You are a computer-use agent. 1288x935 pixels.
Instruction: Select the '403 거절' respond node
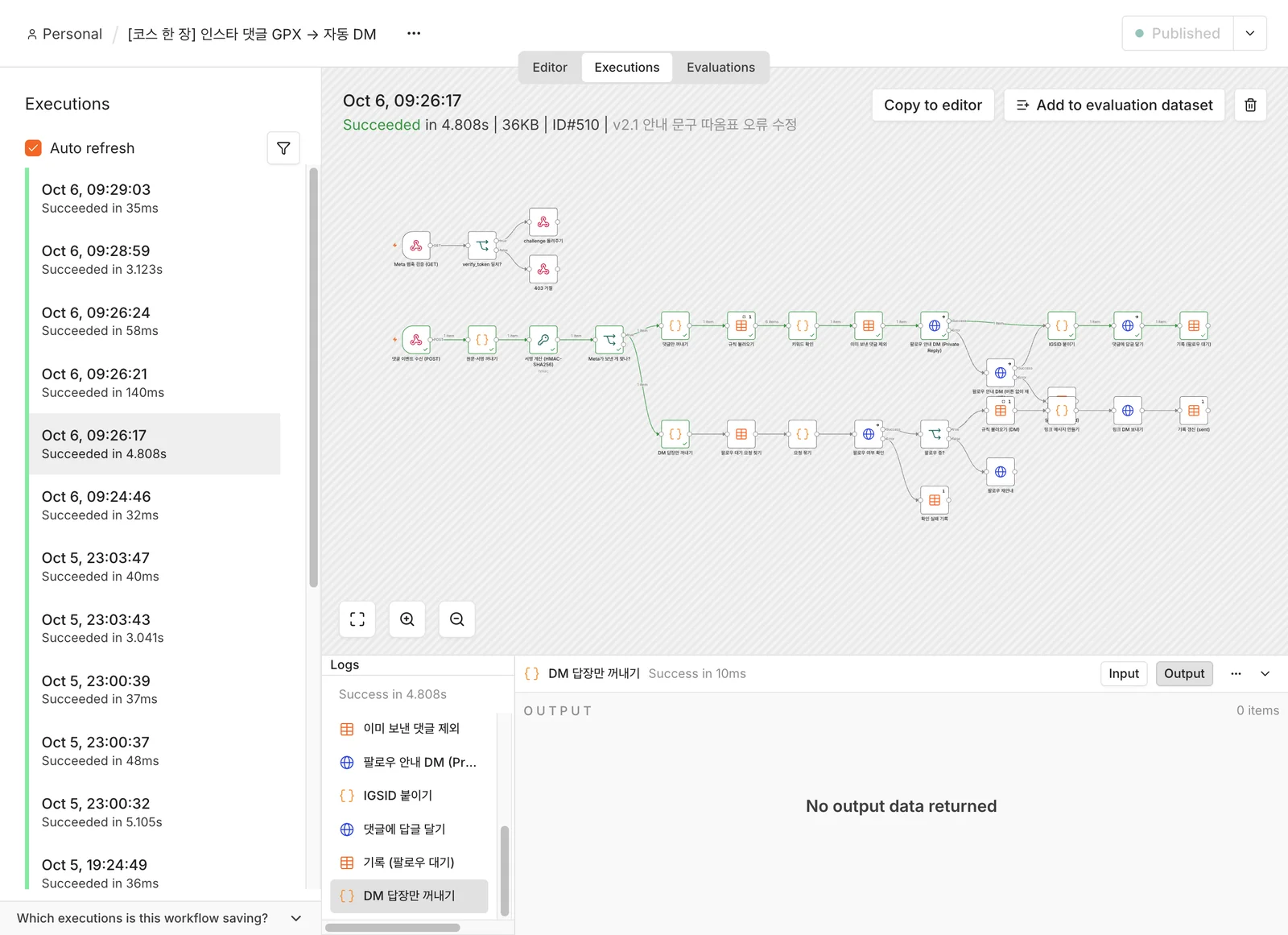click(543, 269)
